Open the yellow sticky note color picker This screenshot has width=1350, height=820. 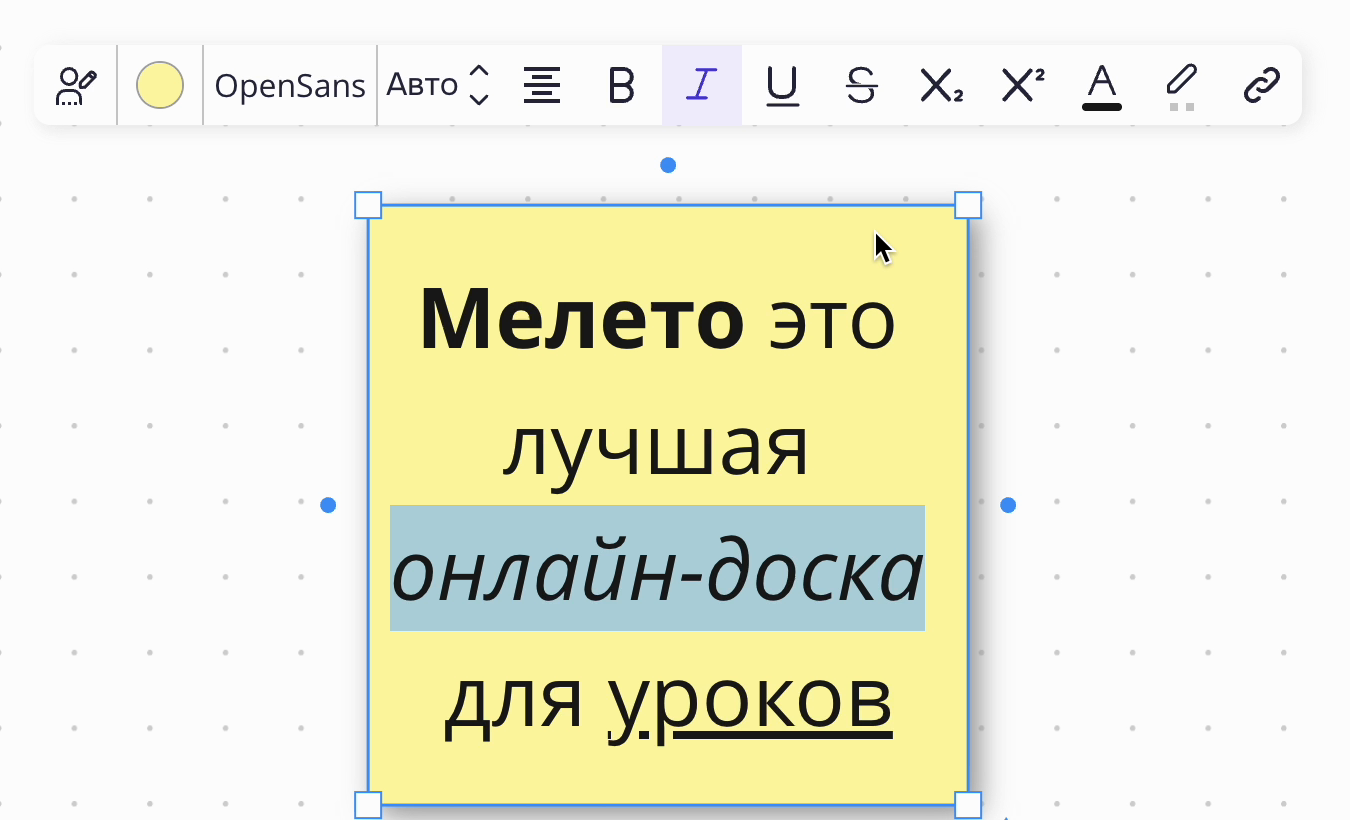tap(160, 85)
